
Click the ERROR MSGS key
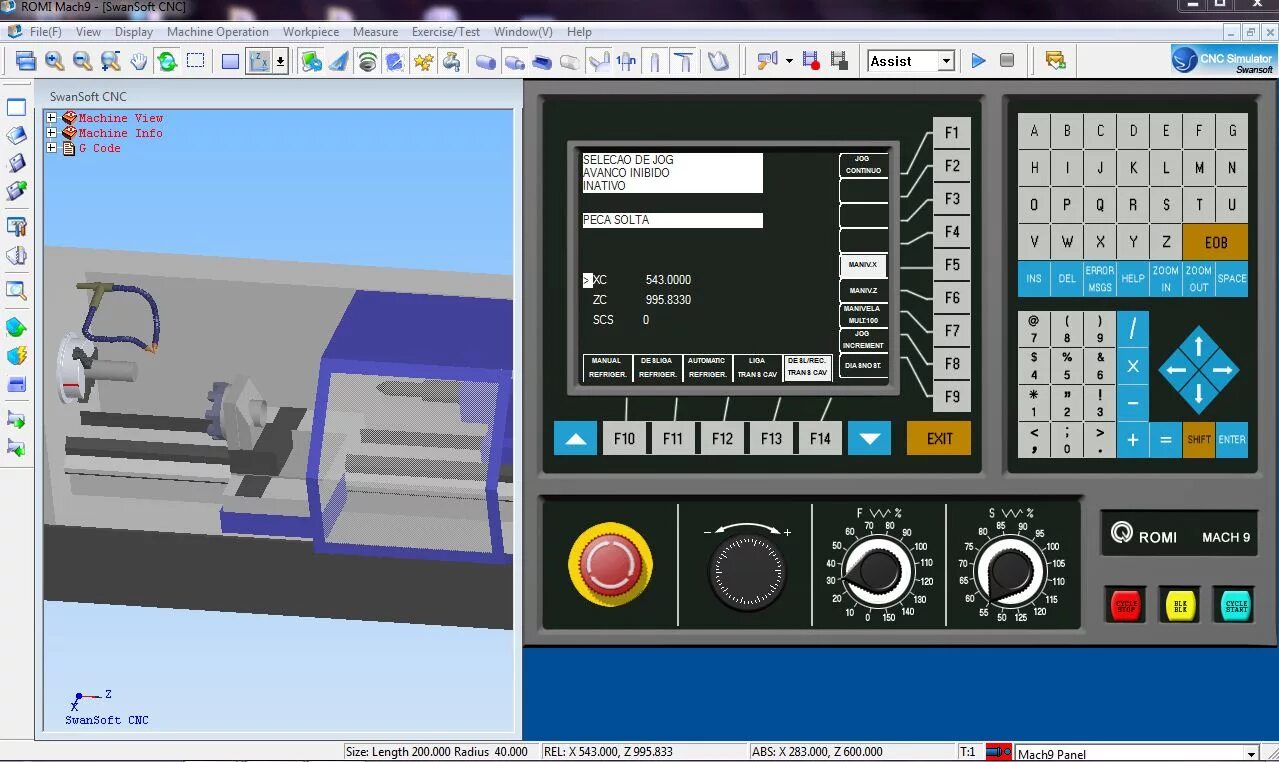(1100, 279)
